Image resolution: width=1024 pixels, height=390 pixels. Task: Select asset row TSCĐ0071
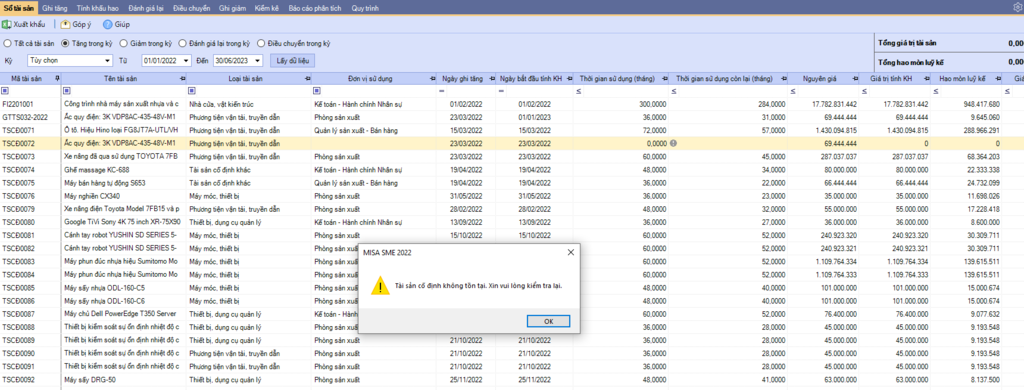tap(512, 130)
